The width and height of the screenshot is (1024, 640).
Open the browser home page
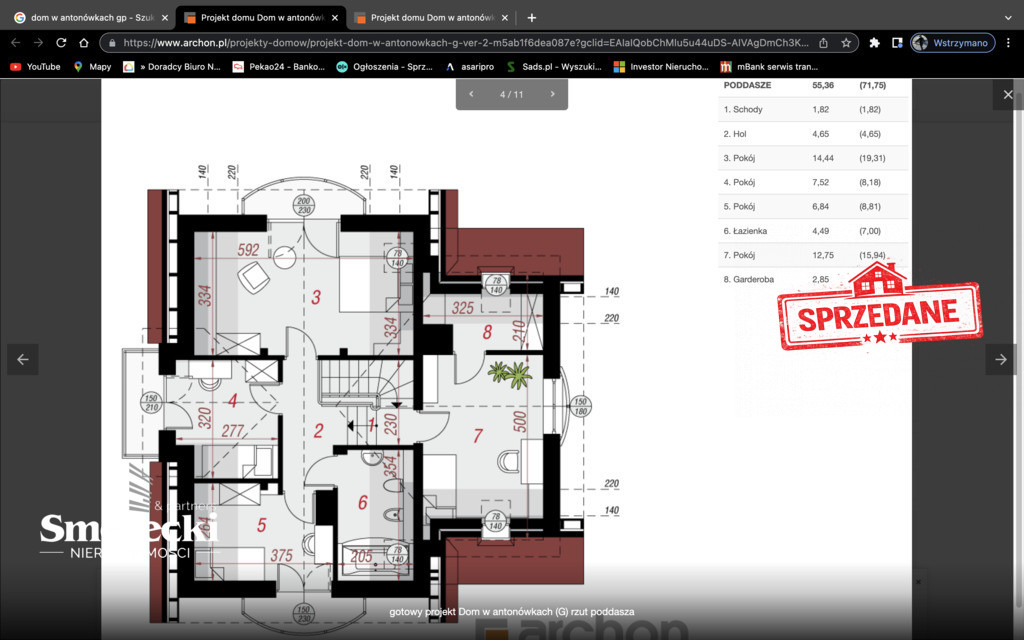[84, 42]
